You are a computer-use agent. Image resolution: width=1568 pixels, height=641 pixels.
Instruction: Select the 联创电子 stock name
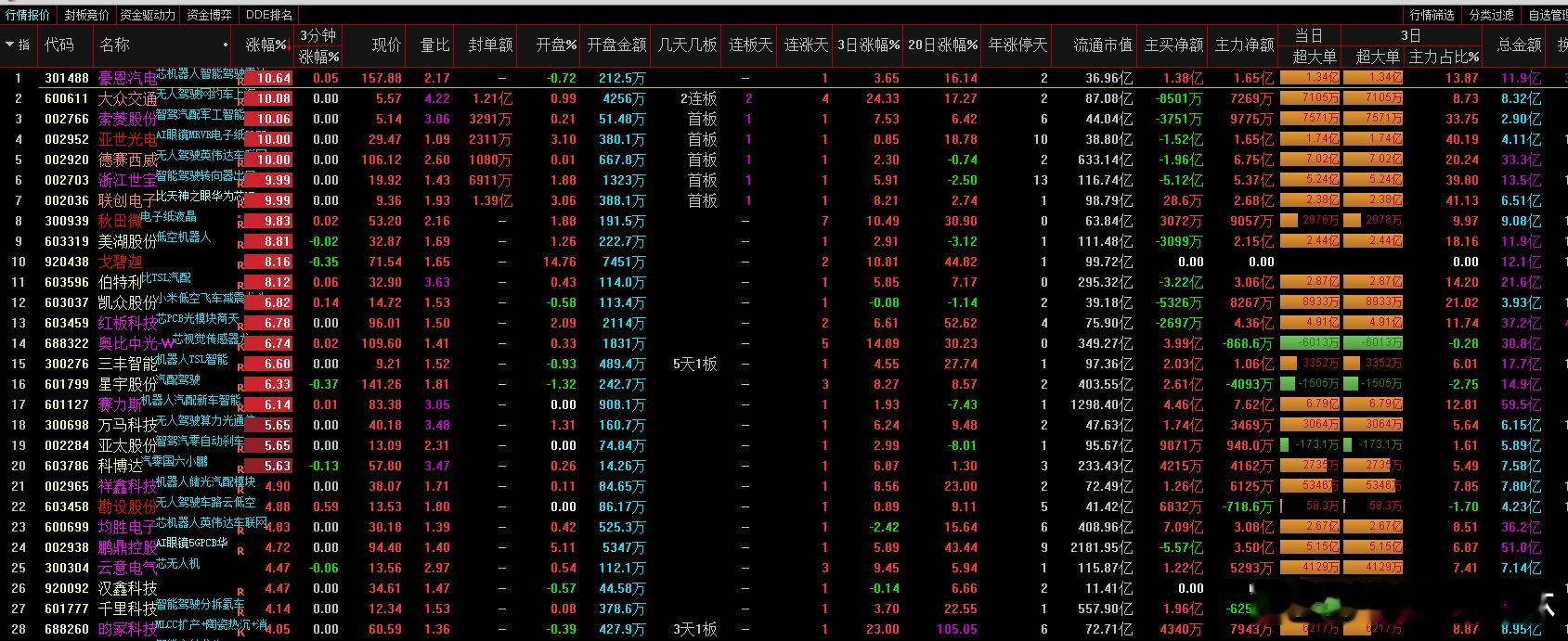(x=128, y=200)
